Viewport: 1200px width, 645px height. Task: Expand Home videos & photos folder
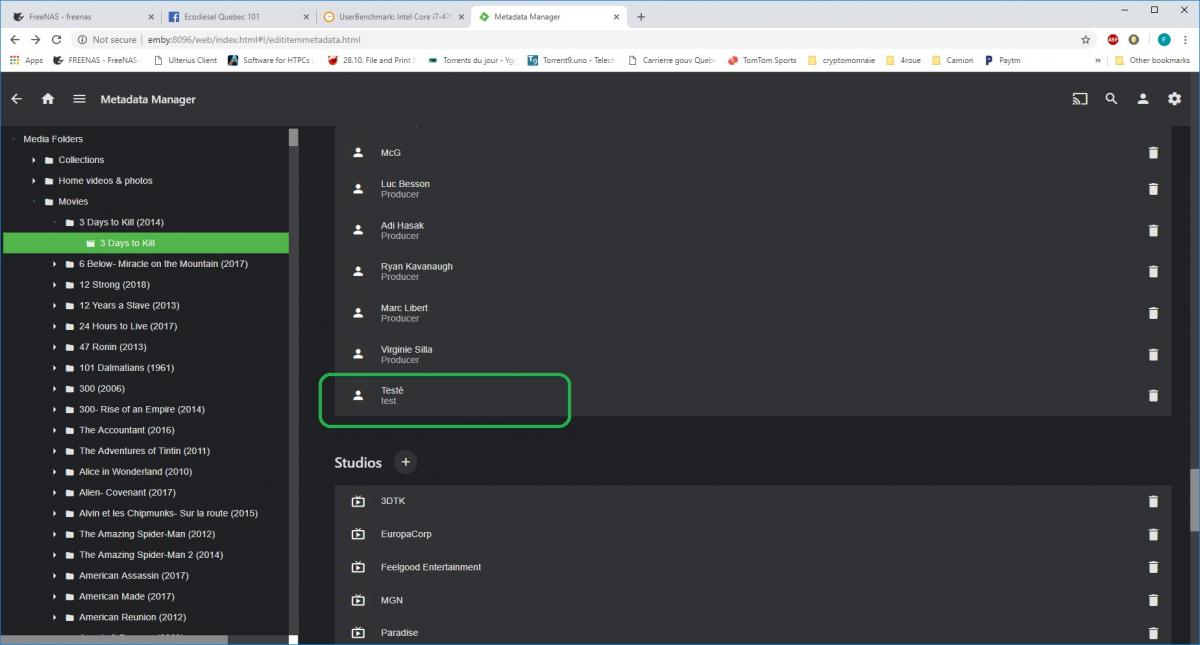click(34, 181)
